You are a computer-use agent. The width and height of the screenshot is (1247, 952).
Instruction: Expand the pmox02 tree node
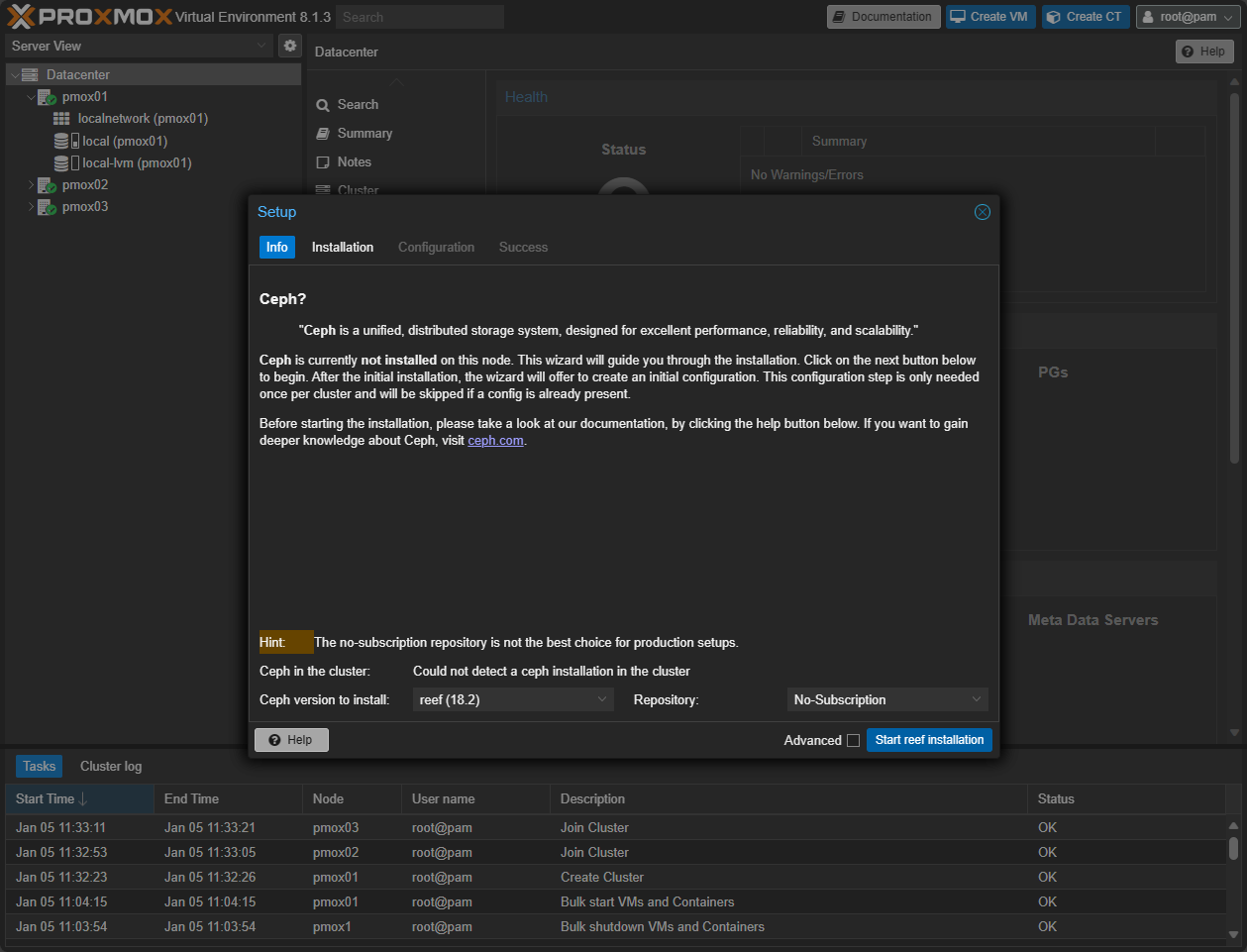(31, 185)
